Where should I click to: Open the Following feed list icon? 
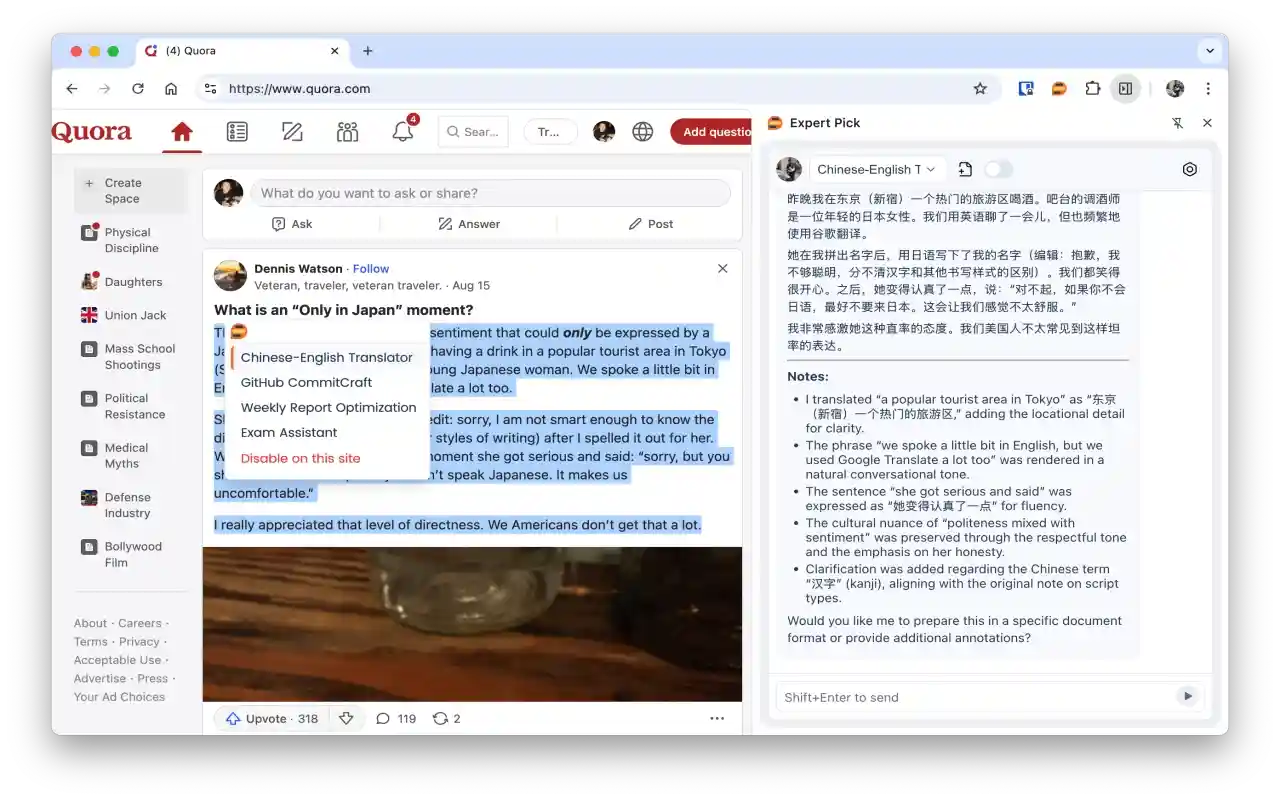[x=237, y=132]
